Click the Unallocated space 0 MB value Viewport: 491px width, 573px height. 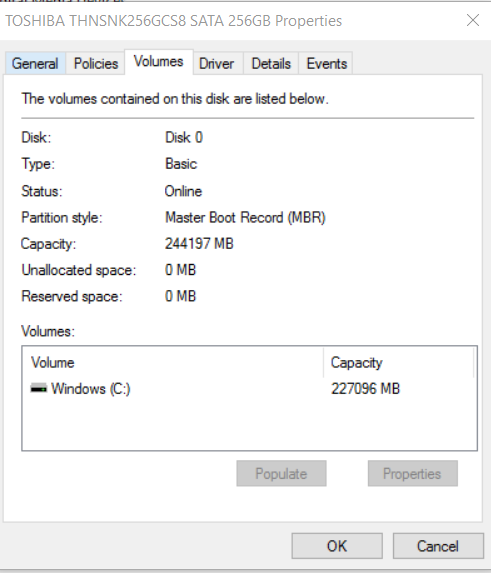180,270
